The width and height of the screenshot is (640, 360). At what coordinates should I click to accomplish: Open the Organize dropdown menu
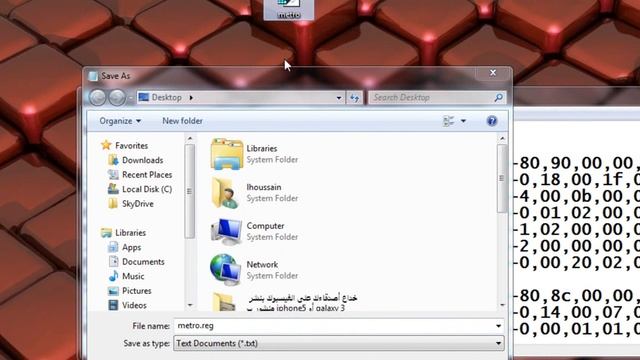coord(120,121)
